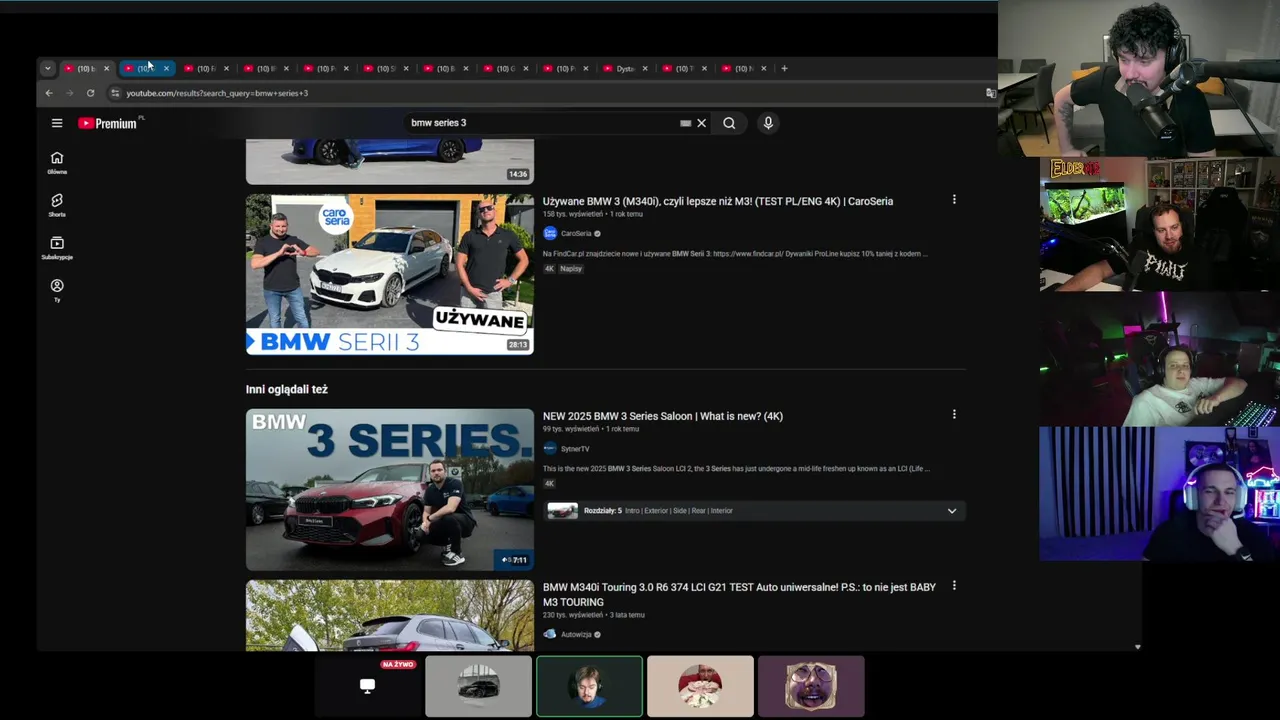Select the highlighted participant tile with headphones
This screenshot has width=1280, height=720.
pos(589,686)
